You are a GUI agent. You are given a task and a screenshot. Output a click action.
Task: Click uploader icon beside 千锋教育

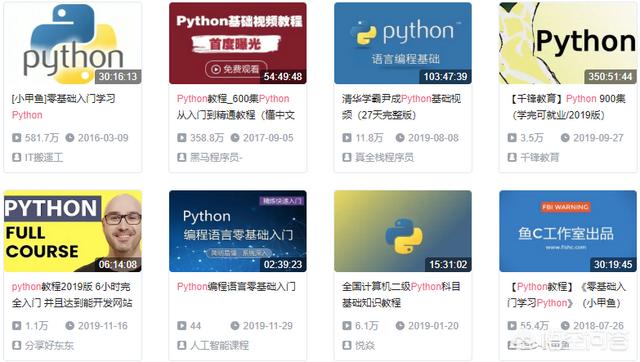tap(512, 157)
